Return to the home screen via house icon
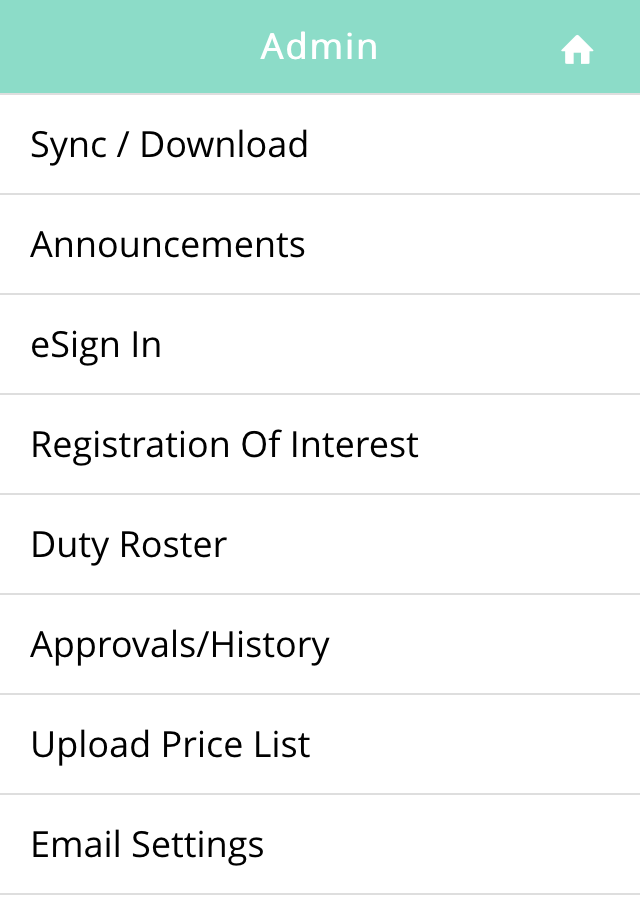 click(x=577, y=49)
